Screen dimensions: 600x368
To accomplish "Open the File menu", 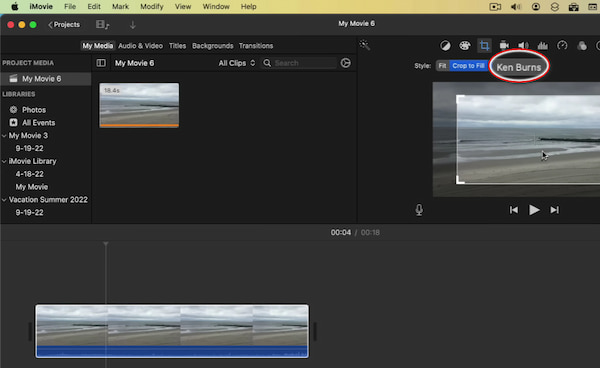I will pos(70,7).
